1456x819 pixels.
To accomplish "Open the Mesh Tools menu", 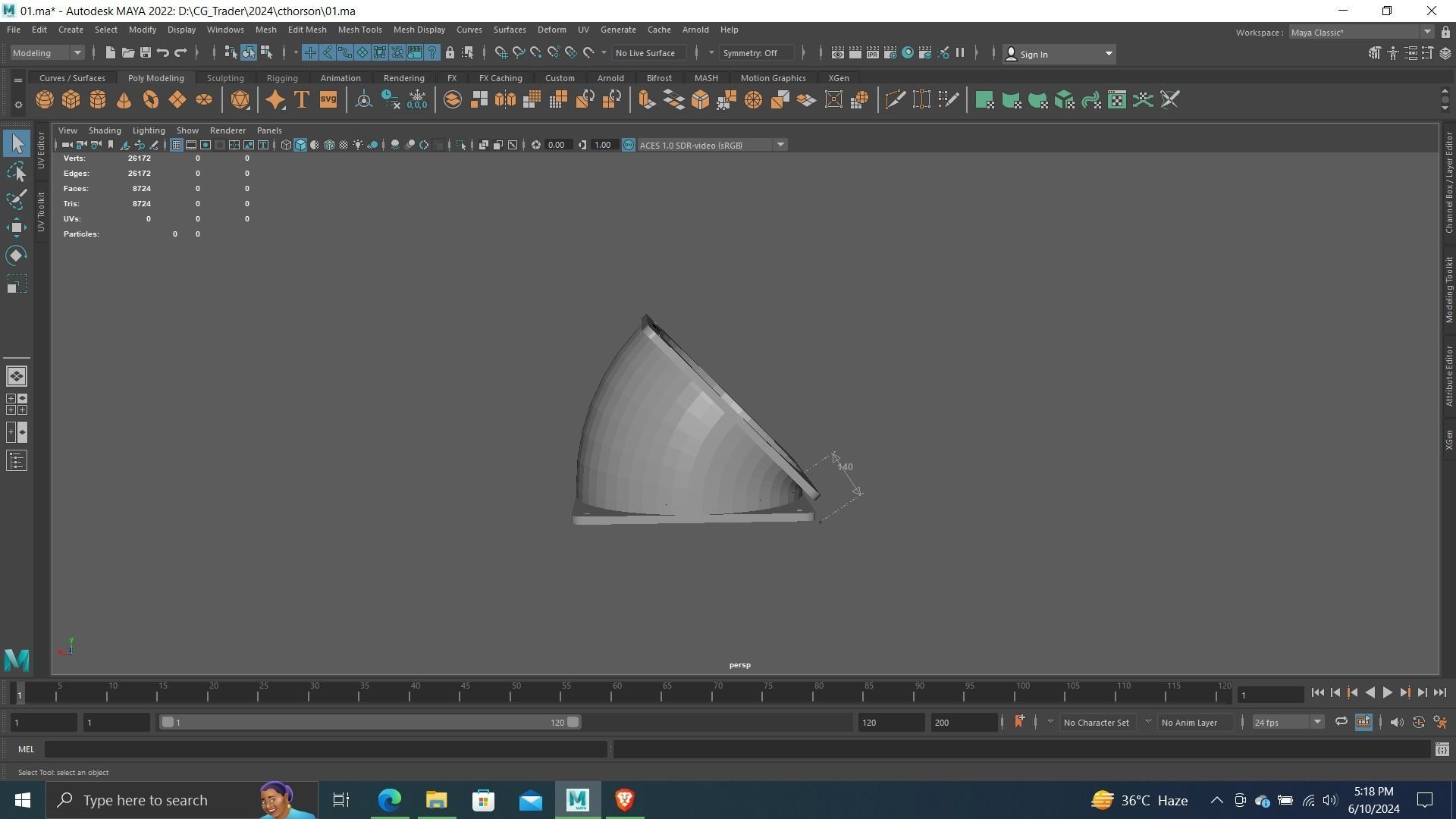I will [x=359, y=30].
